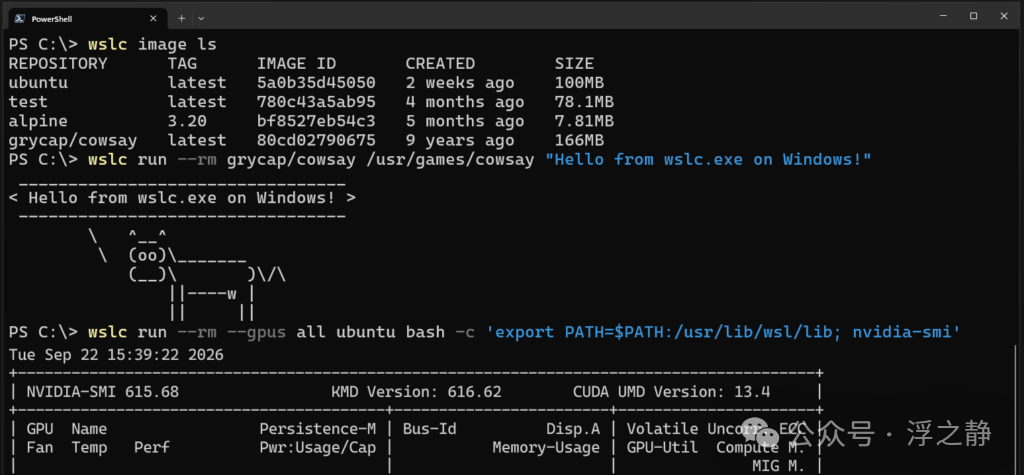Click the 'Disp.A' header
Image resolution: width=1024 pixels, height=475 pixels.
coord(573,429)
